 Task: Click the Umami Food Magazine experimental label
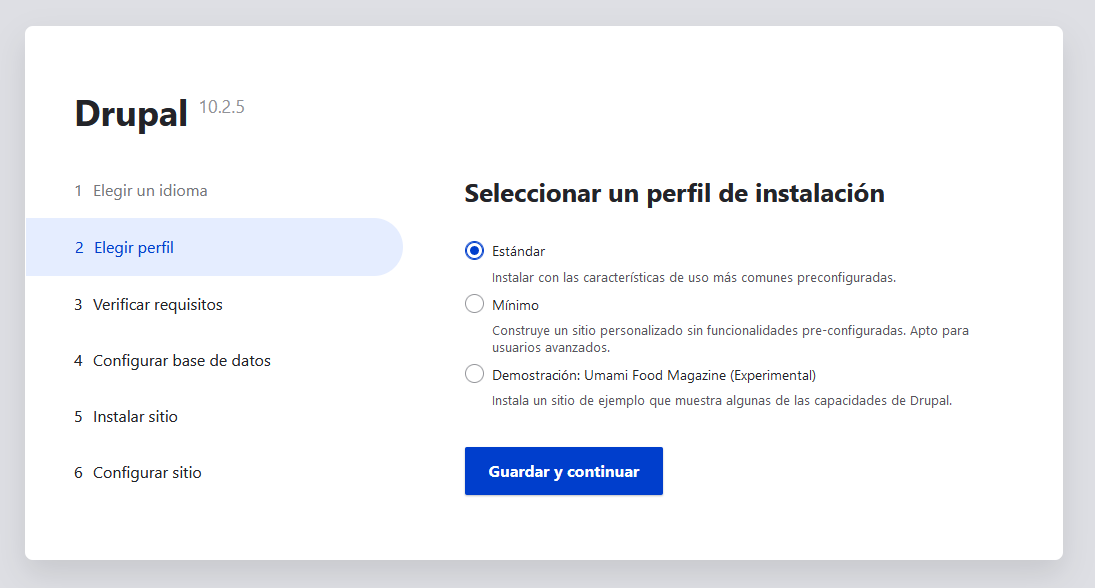coord(653,373)
